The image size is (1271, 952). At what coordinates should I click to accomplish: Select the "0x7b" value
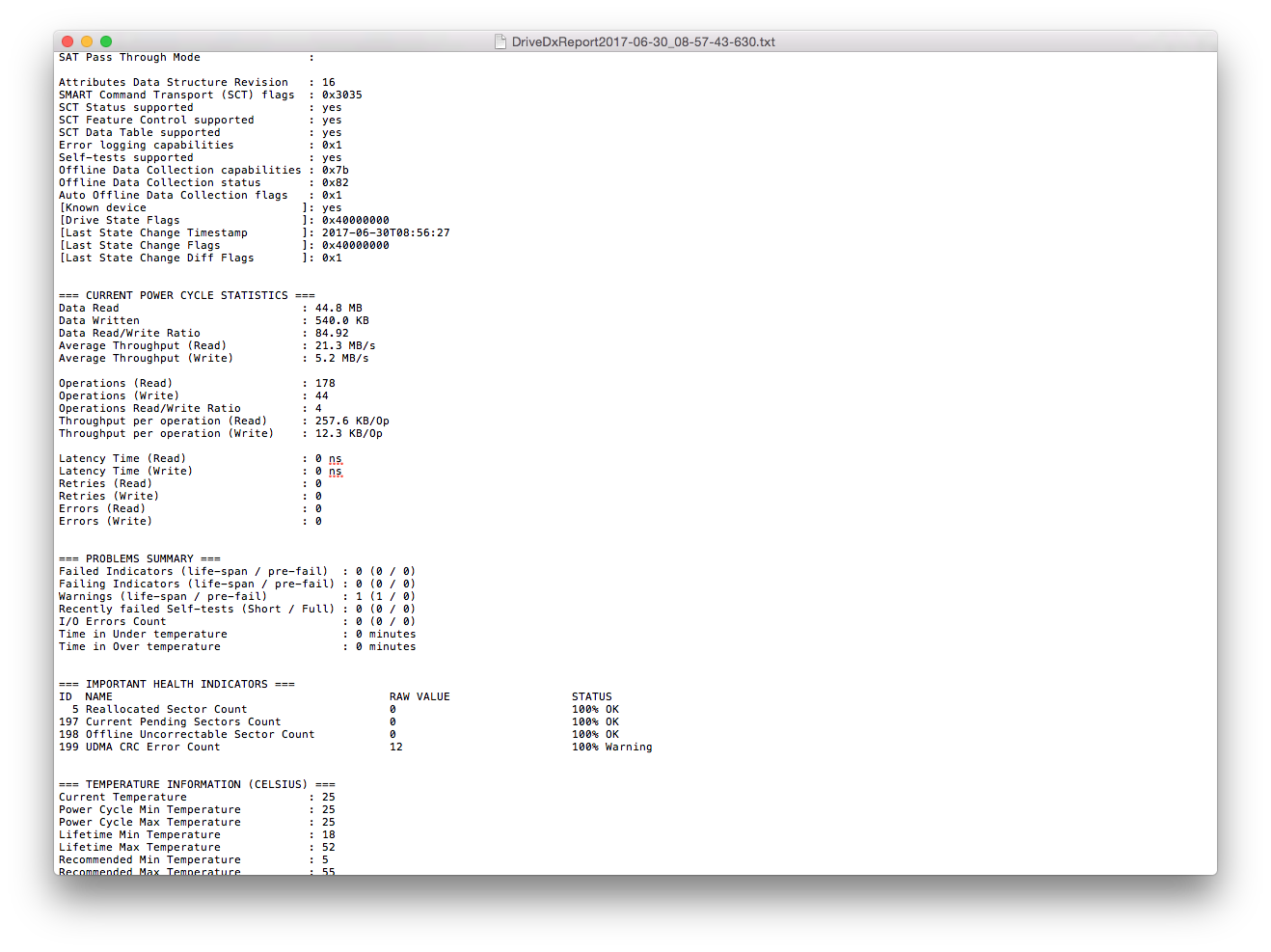[336, 171]
